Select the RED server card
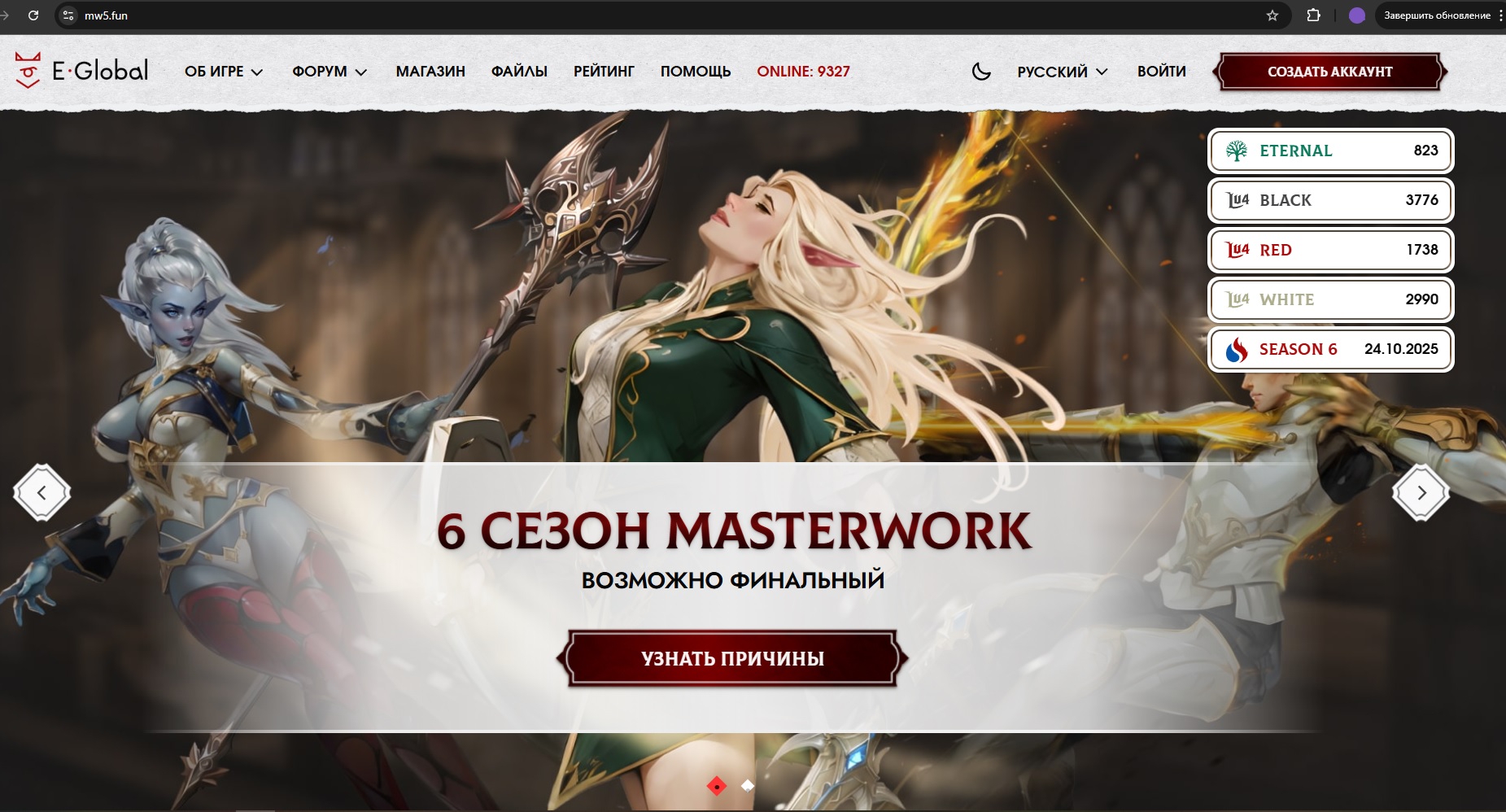1506x812 pixels. point(1331,250)
